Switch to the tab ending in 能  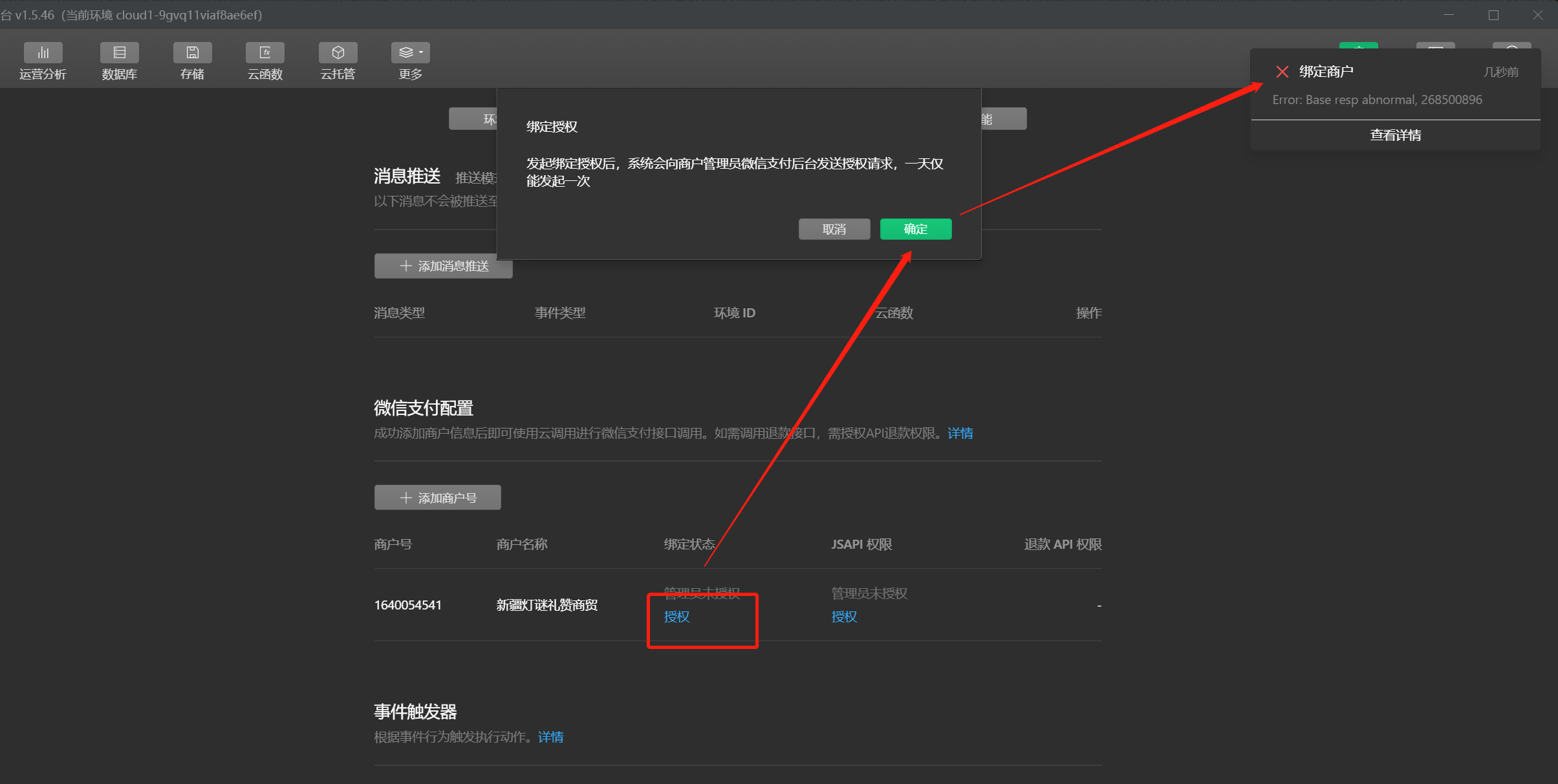(x=1003, y=119)
